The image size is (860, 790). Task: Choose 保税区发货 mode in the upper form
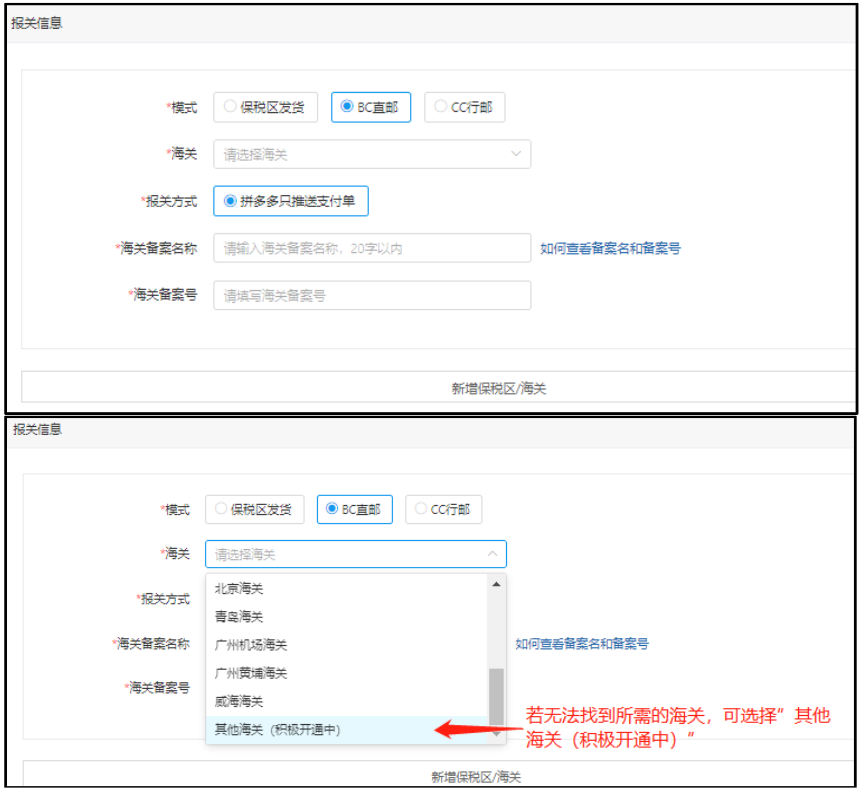pos(265,107)
